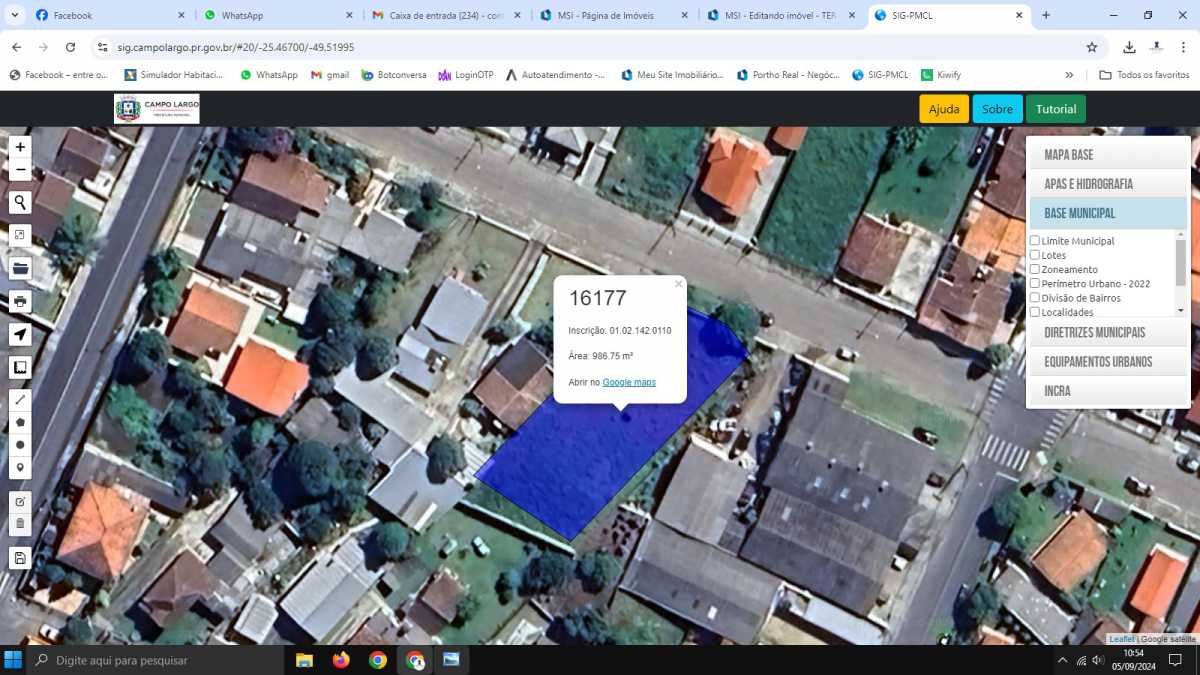1200x675 pixels.
Task: Show more bookmarks chevron
Action: point(1069,75)
